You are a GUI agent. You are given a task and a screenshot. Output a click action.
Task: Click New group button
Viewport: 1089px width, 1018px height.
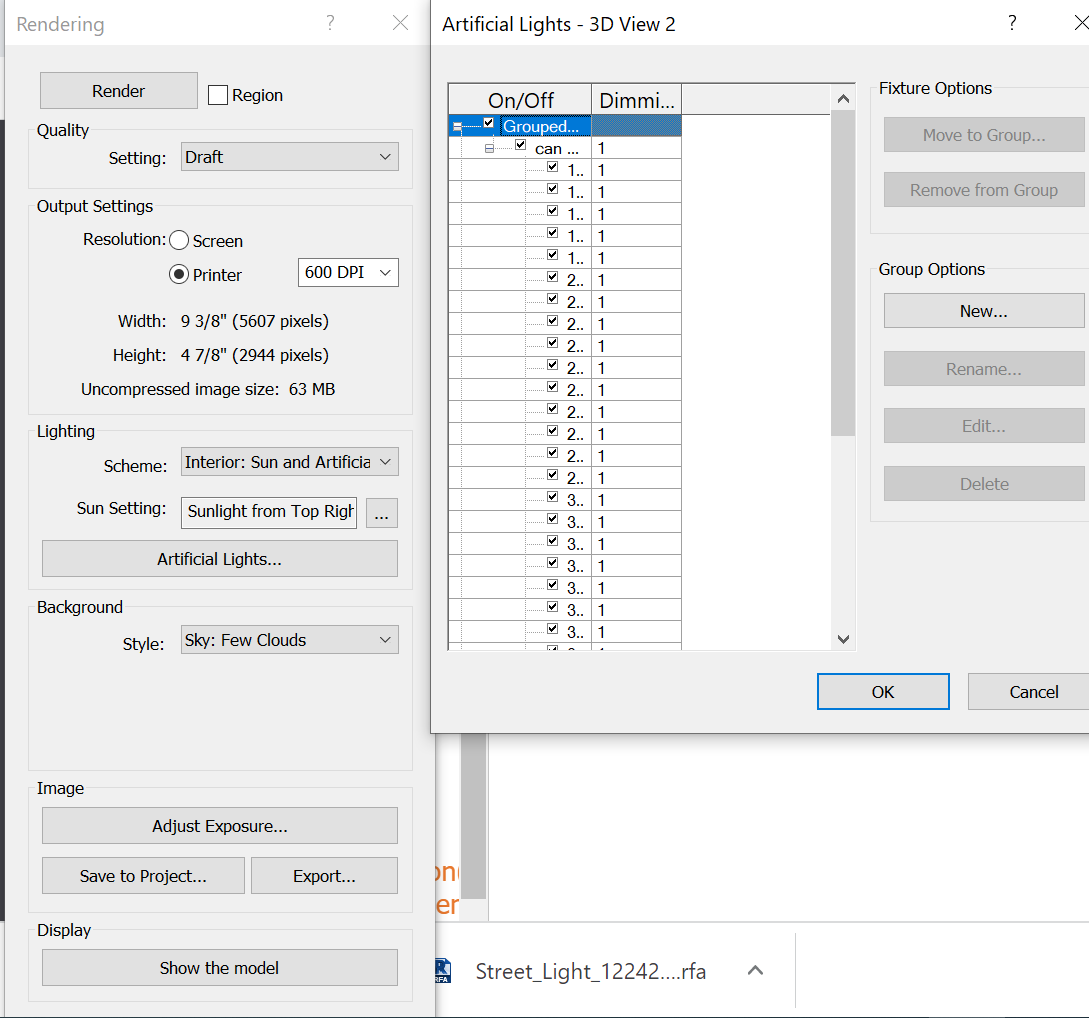click(983, 311)
